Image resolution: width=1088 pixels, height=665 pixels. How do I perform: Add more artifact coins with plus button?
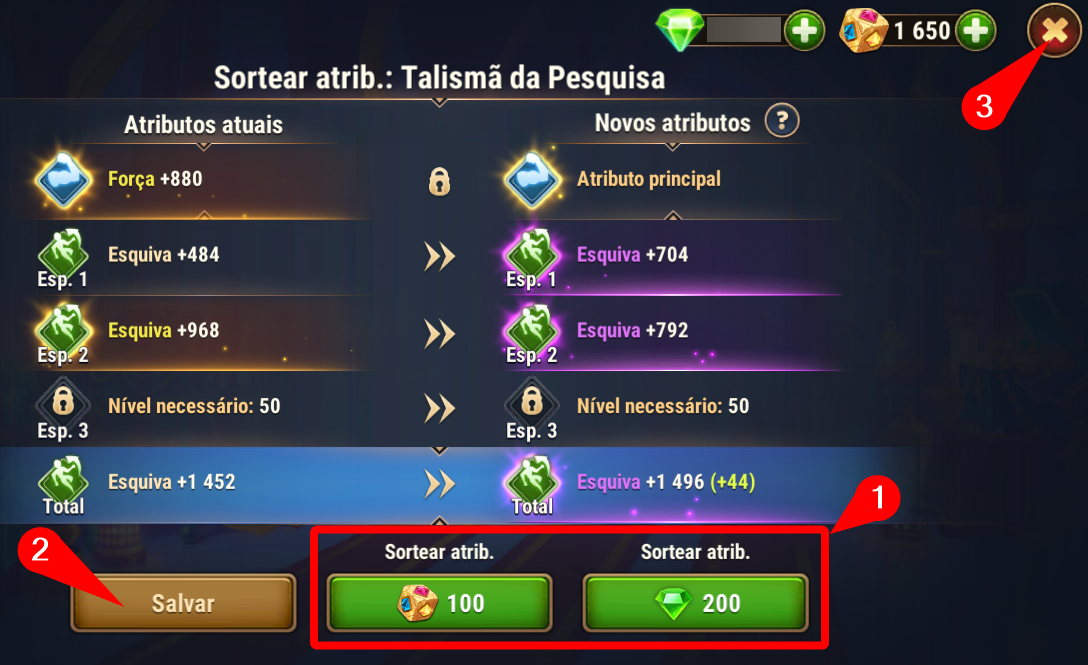[976, 31]
